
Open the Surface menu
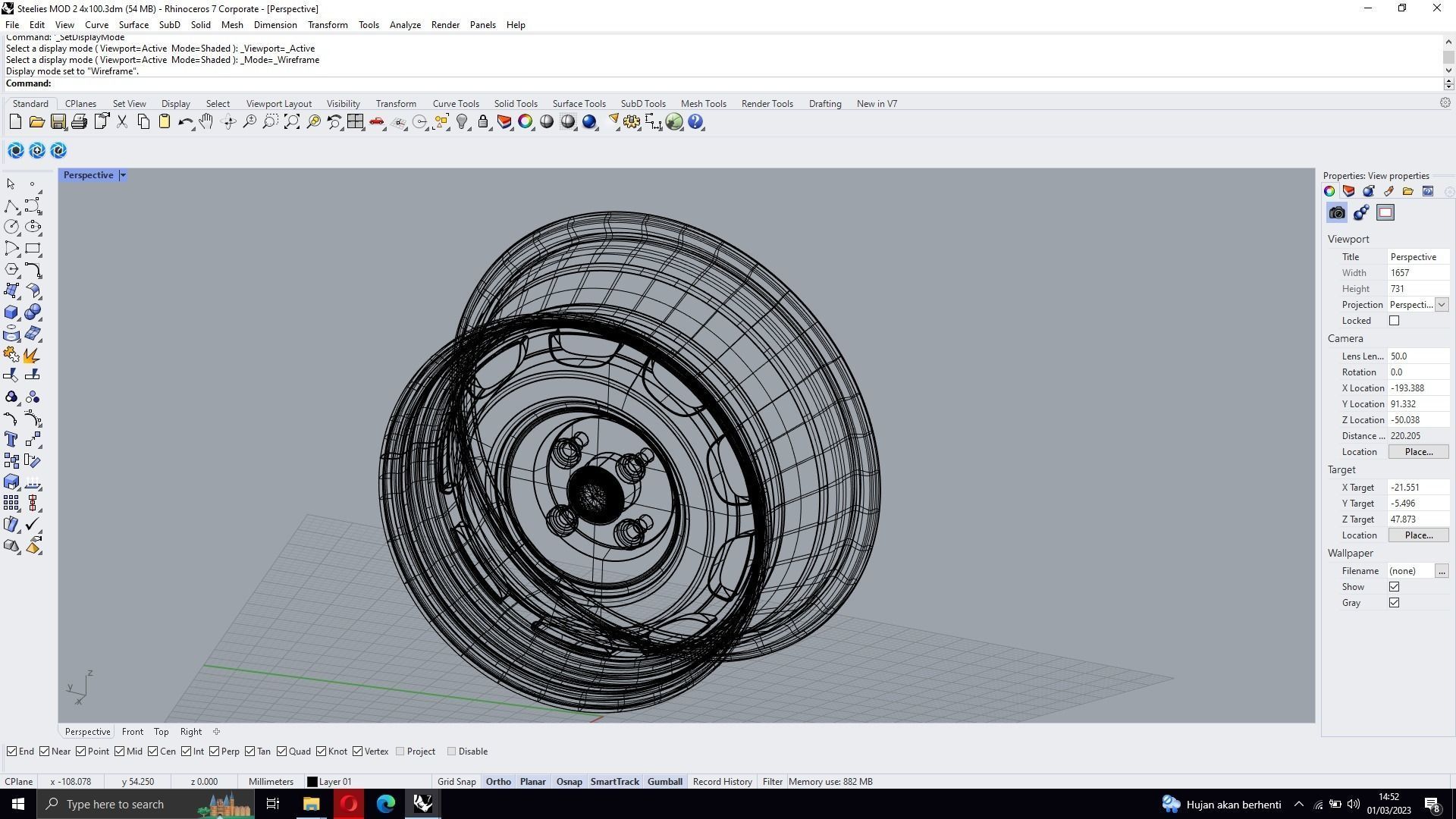pyautogui.click(x=133, y=25)
